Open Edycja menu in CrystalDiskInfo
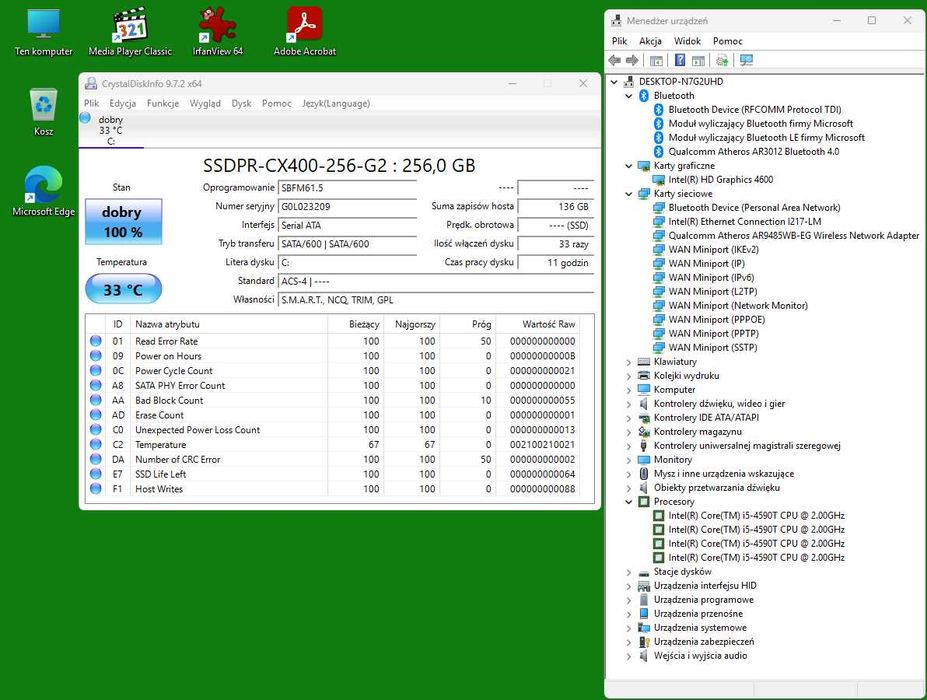 click(122, 103)
